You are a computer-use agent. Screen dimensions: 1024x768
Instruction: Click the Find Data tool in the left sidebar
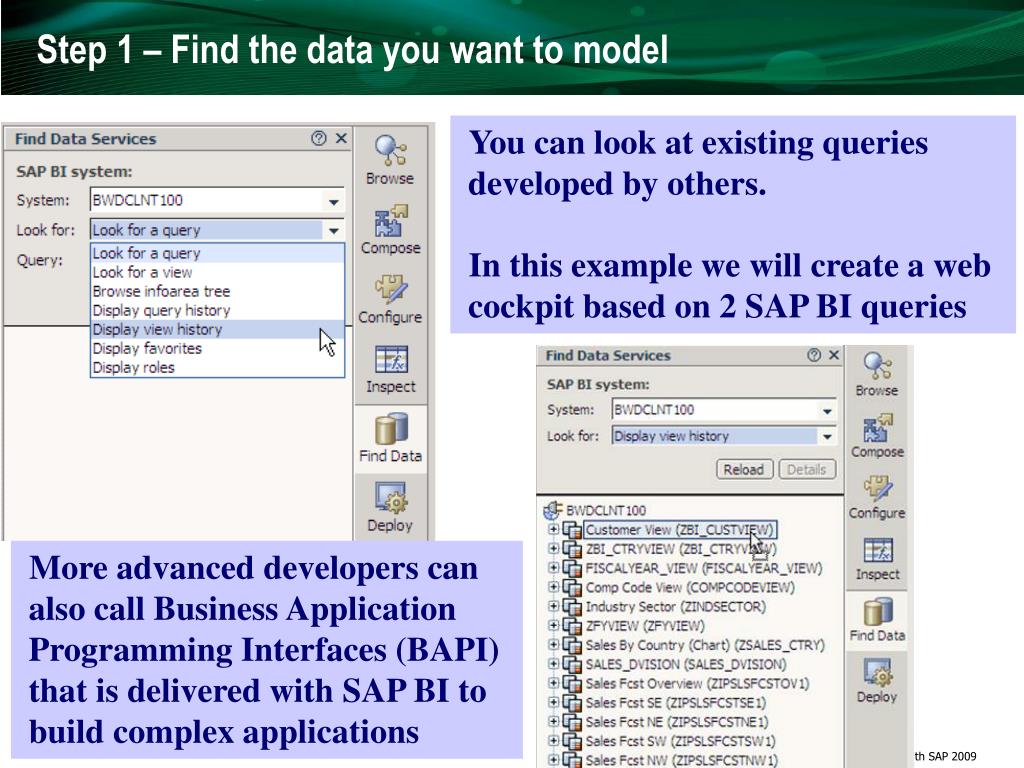(x=391, y=438)
